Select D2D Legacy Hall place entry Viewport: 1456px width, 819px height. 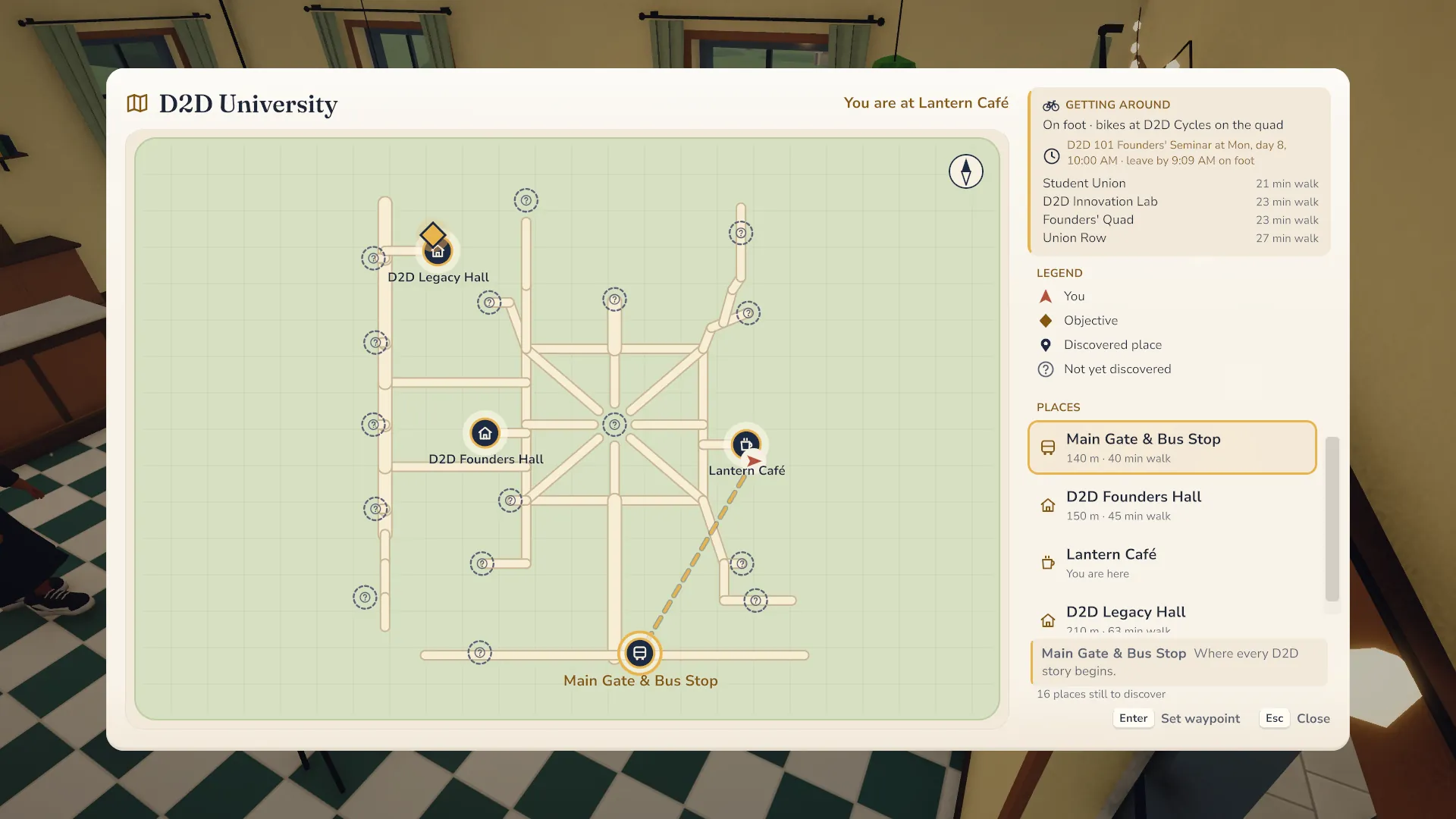click(x=1172, y=614)
